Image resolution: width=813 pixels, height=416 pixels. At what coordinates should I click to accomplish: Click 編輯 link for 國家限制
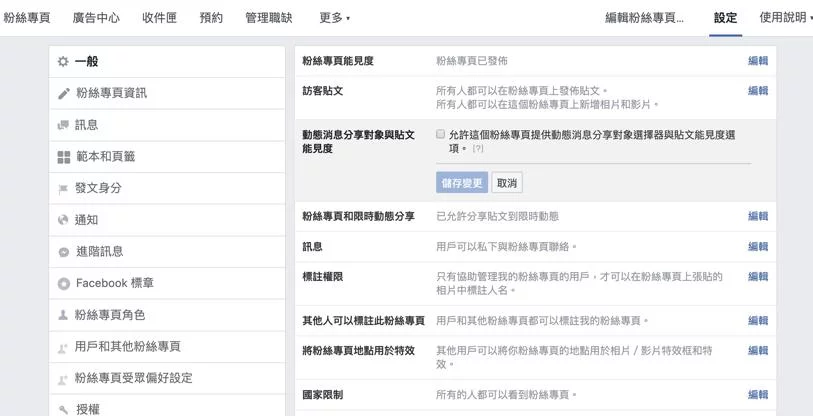(x=758, y=395)
